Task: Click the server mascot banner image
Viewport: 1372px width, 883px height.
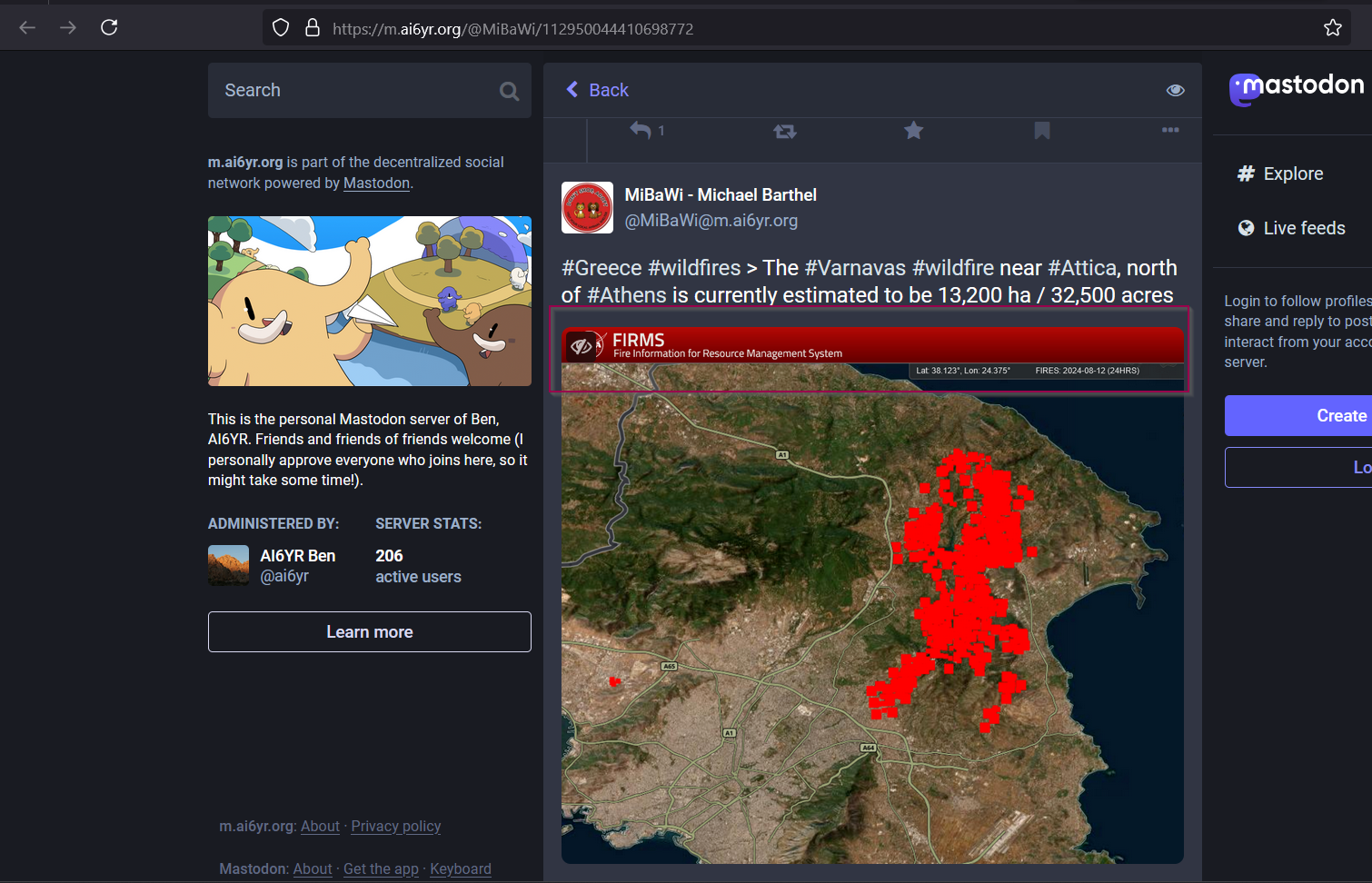Action: pos(370,301)
